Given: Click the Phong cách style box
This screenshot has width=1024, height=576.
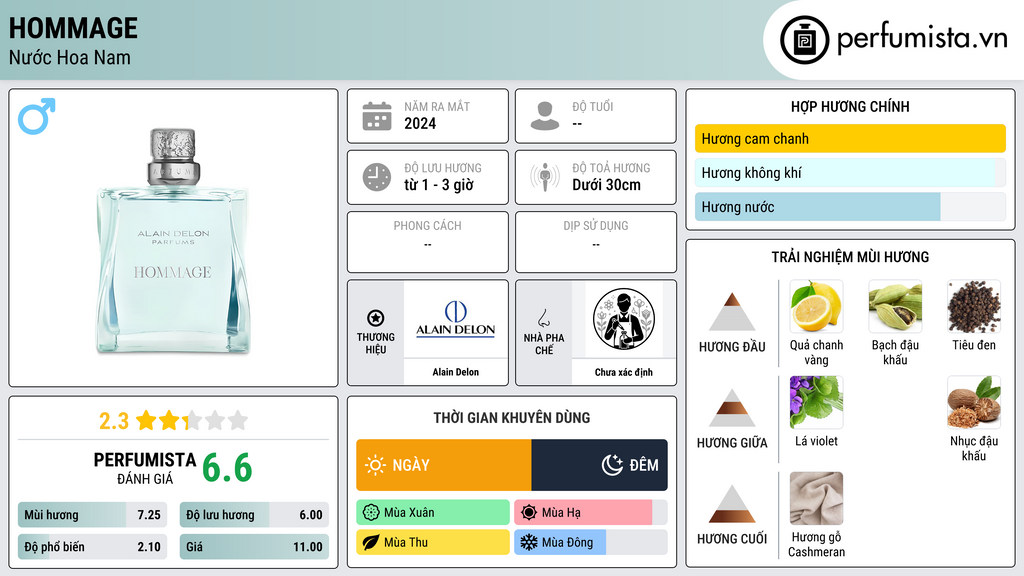Looking at the screenshot, I should pyautogui.click(x=428, y=242).
